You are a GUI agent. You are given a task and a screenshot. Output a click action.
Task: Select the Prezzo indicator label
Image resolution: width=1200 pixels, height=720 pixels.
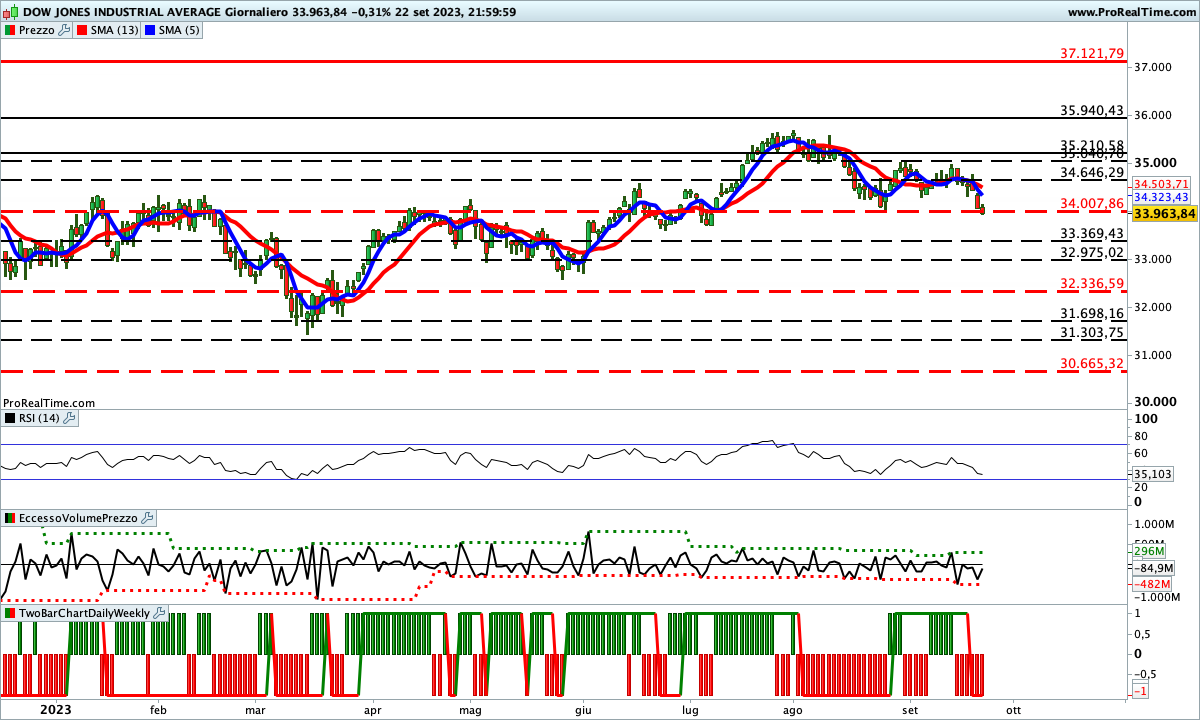click(x=37, y=31)
